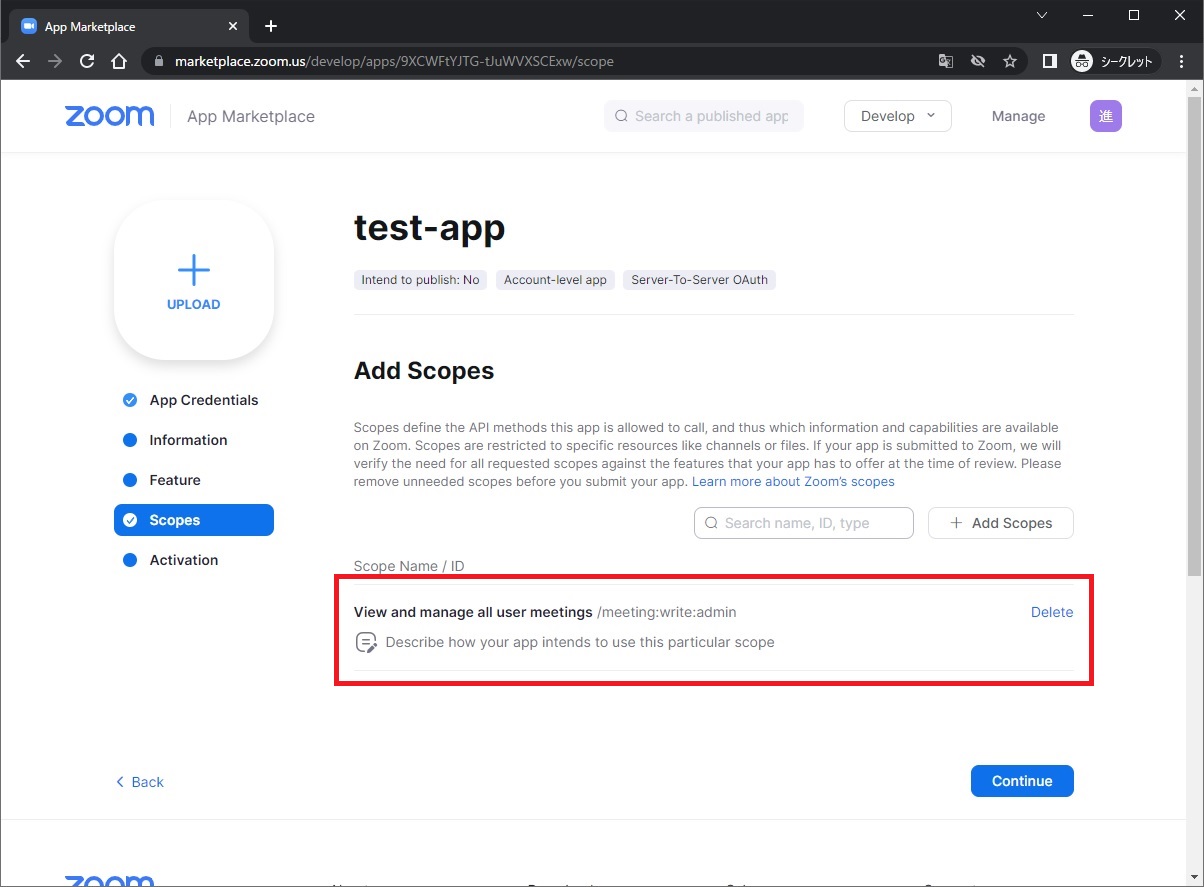The image size is (1204, 887).
Task: Click the Upload app icon tile
Action: click(194, 280)
